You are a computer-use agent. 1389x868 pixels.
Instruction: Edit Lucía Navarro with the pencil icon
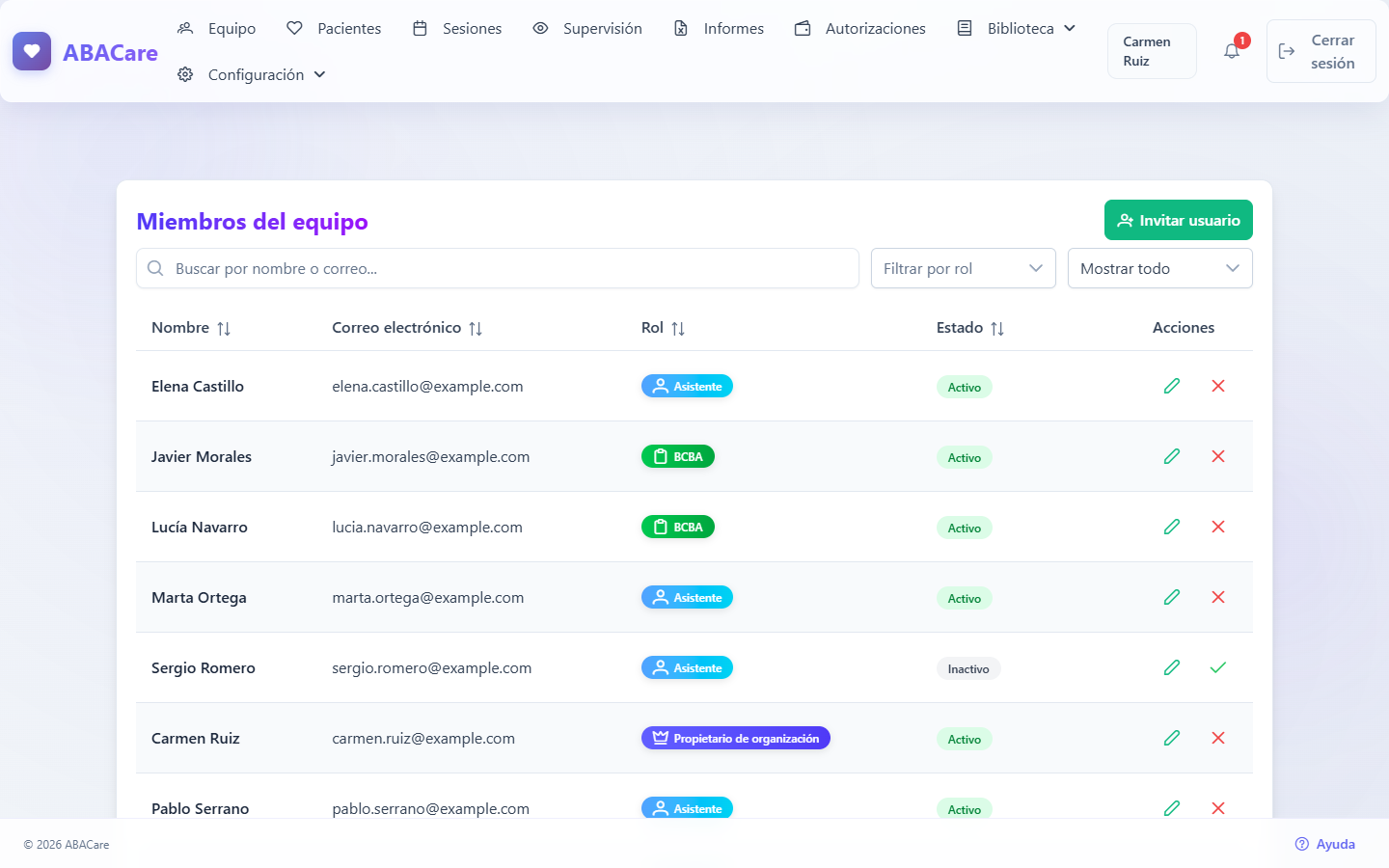click(x=1172, y=527)
